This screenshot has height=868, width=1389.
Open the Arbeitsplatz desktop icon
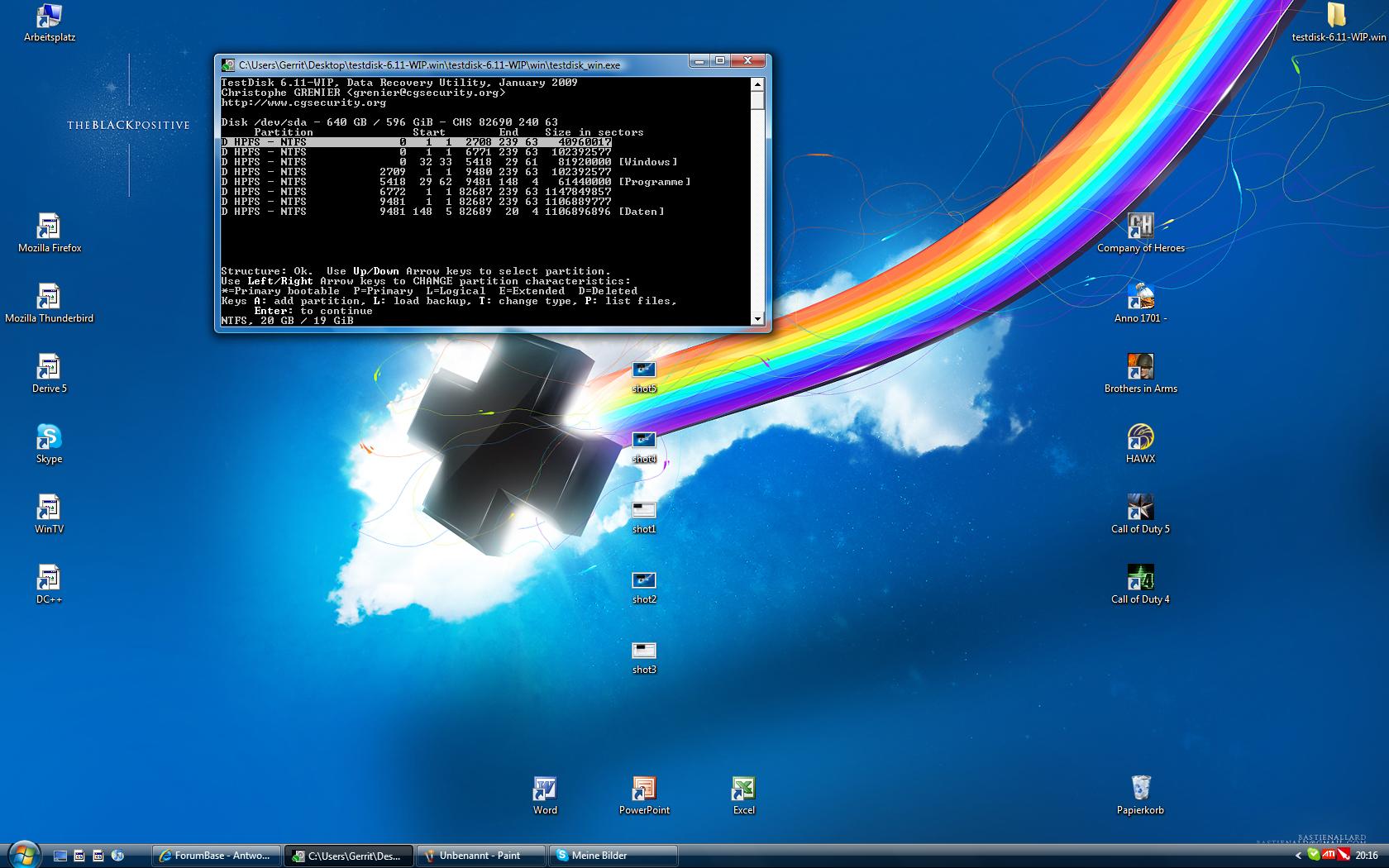(x=50, y=22)
